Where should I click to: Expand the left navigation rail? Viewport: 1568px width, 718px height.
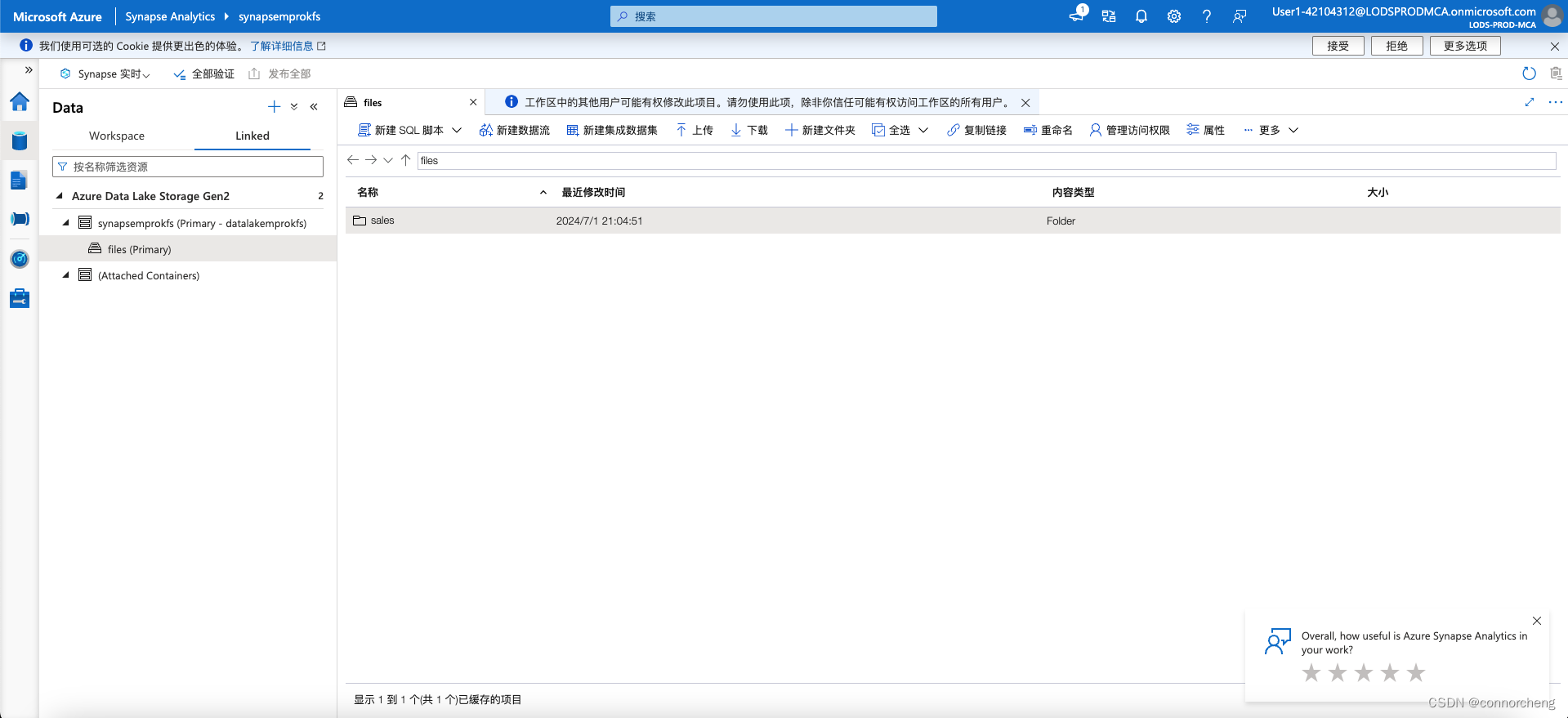pyautogui.click(x=29, y=70)
